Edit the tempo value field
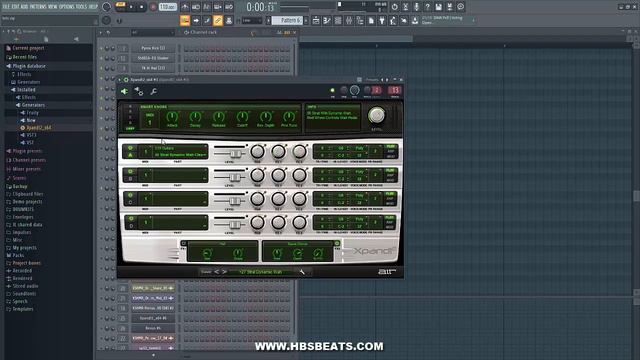The image size is (640, 360). coord(167,7)
